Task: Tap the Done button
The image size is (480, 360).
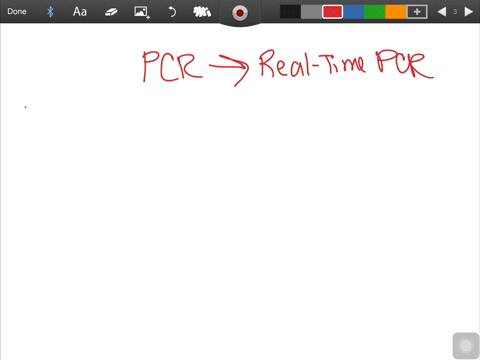Action: coord(17,12)
